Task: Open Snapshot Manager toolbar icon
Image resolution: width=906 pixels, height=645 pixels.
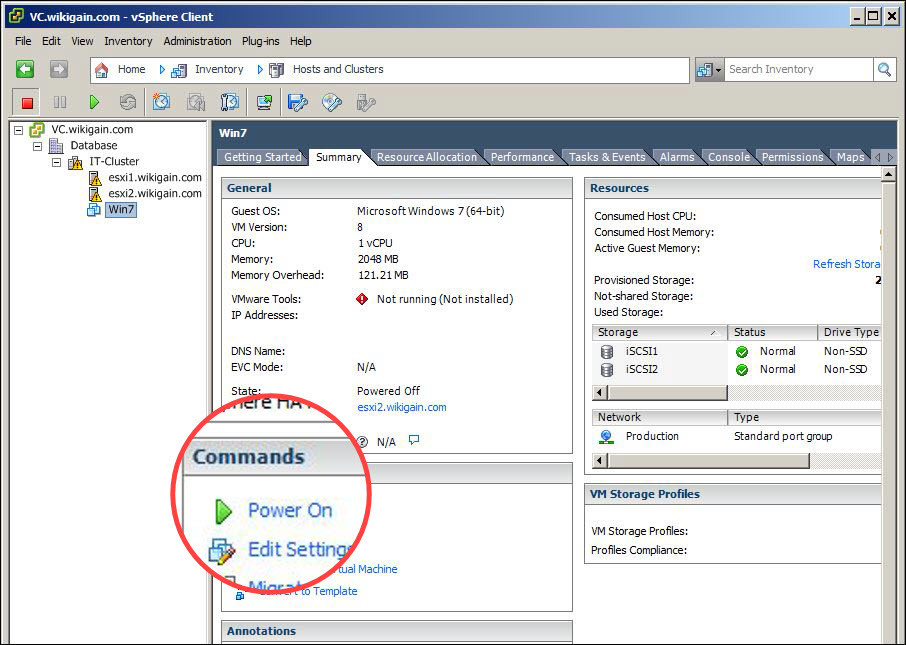Action: click(229, 103)
